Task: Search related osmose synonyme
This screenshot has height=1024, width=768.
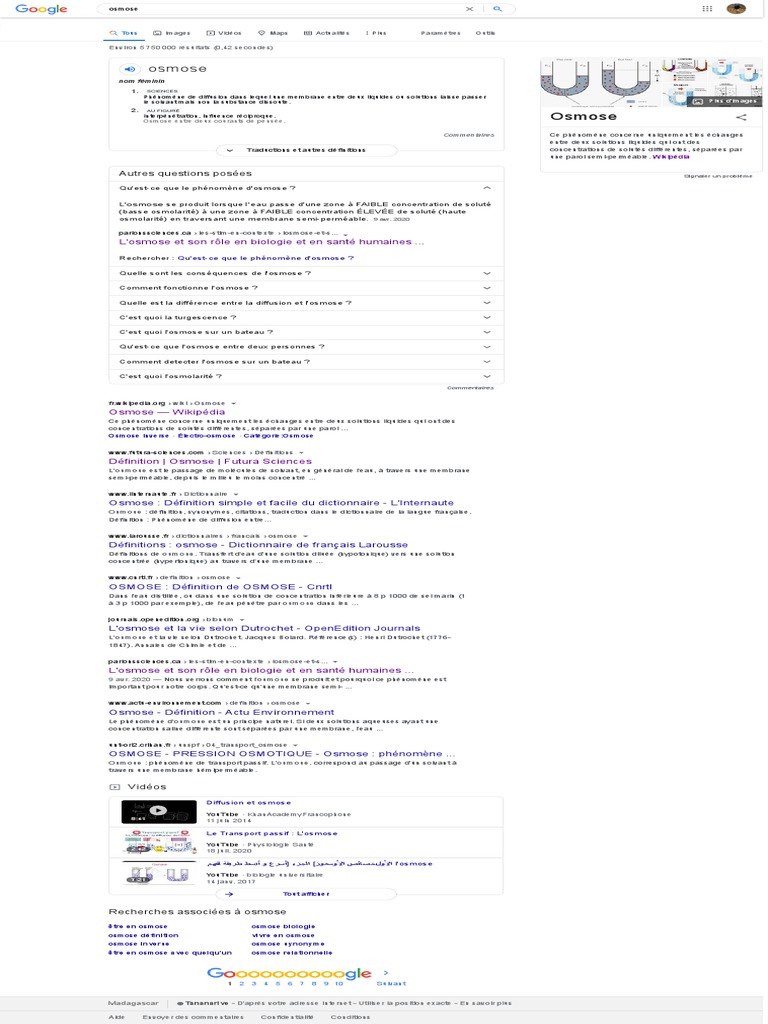Action: [x=288, y=944]
